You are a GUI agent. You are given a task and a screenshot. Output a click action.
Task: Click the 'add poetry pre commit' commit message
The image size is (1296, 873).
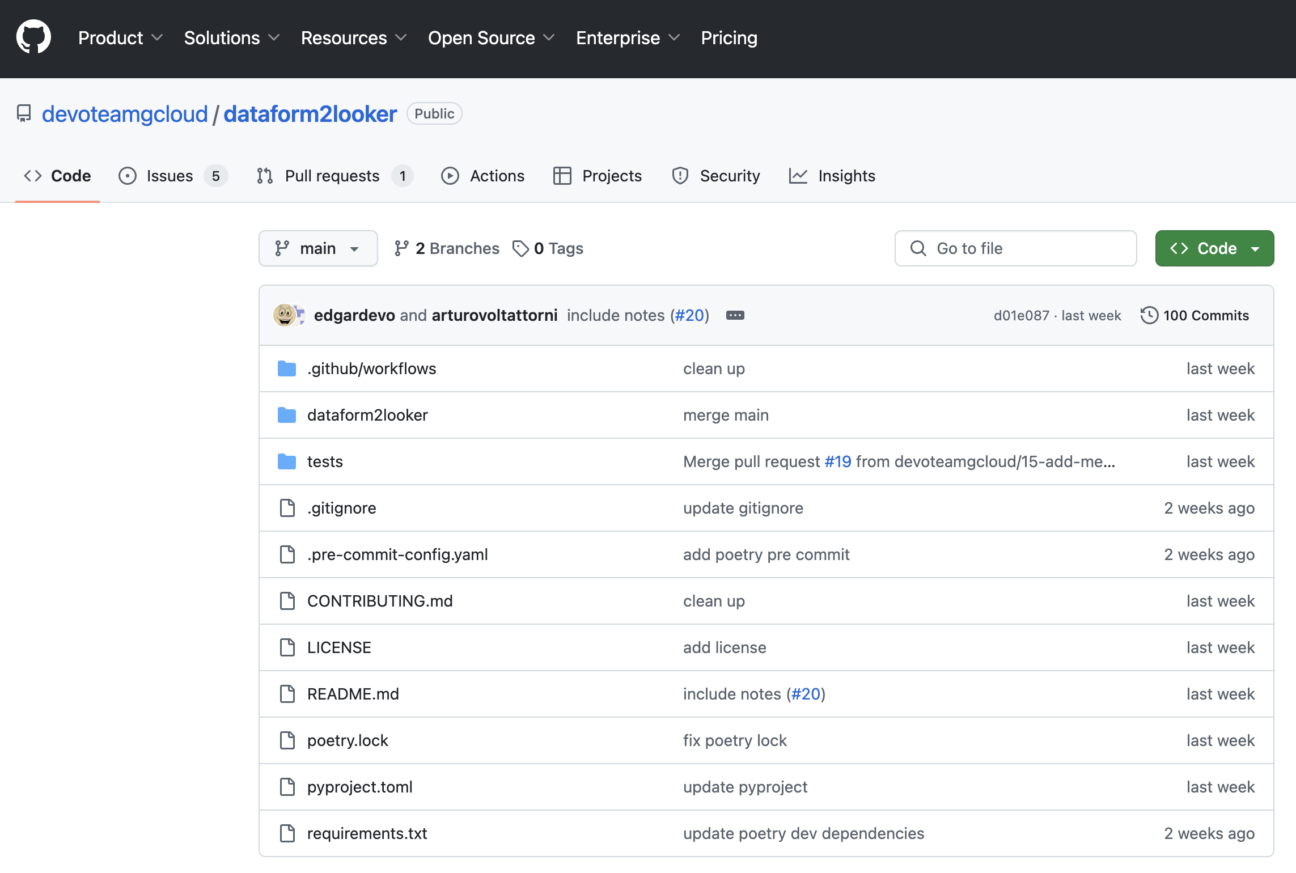click(766, 555)
